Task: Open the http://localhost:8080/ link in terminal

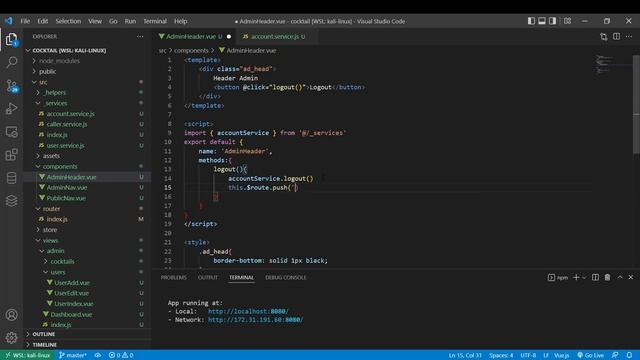Action: 248,311
